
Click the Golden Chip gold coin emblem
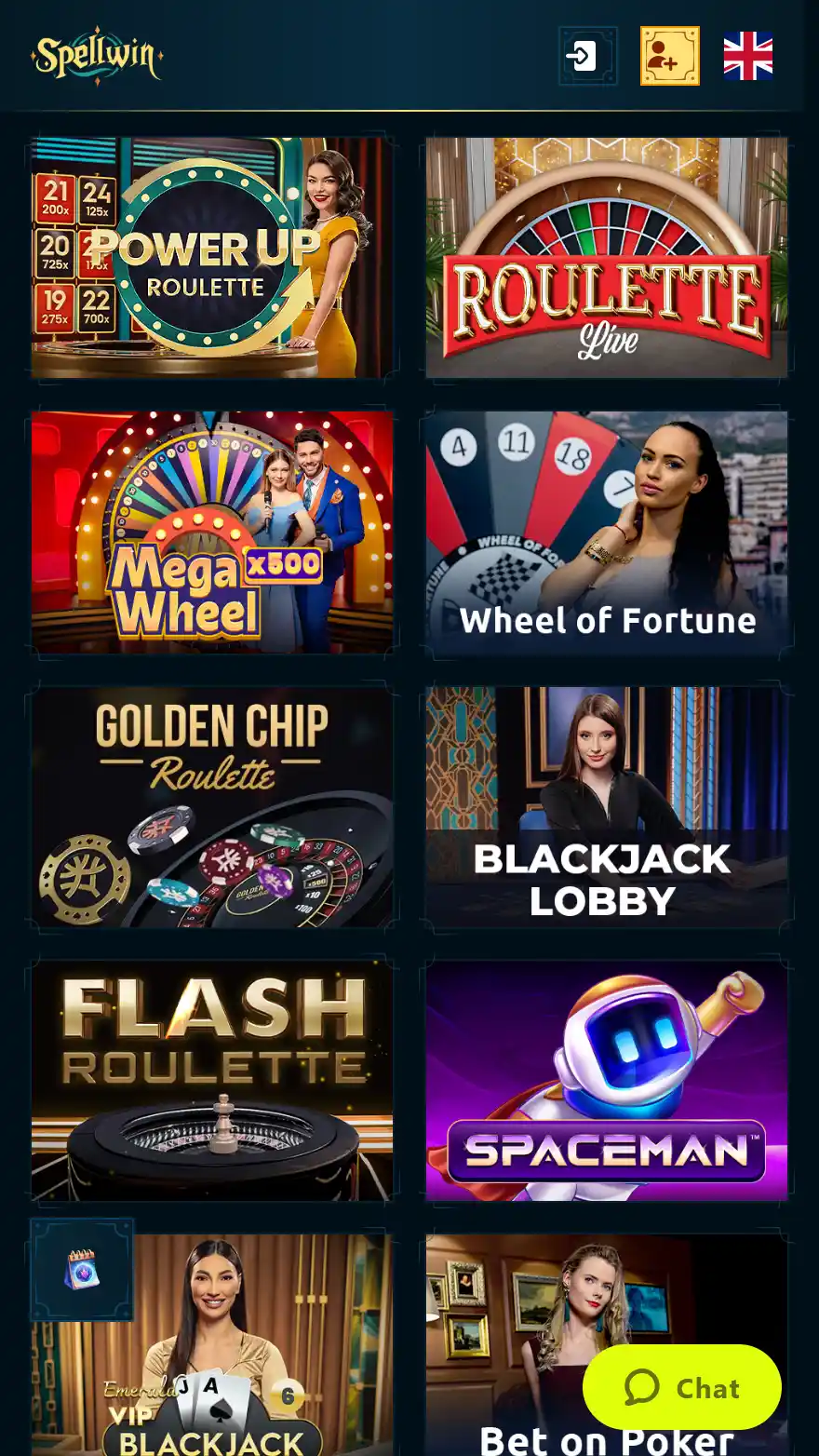point(85,880)
